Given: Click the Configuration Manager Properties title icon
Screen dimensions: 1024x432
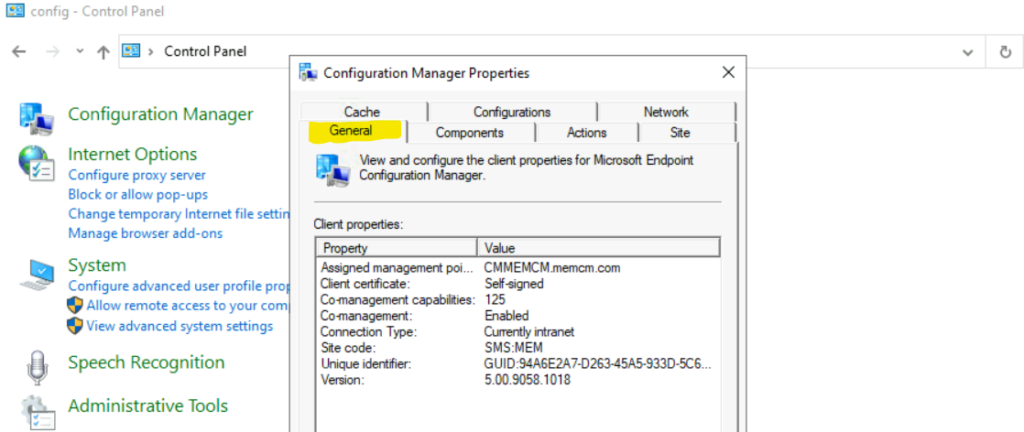Looking at the screenshot, I should coord(308,72).
